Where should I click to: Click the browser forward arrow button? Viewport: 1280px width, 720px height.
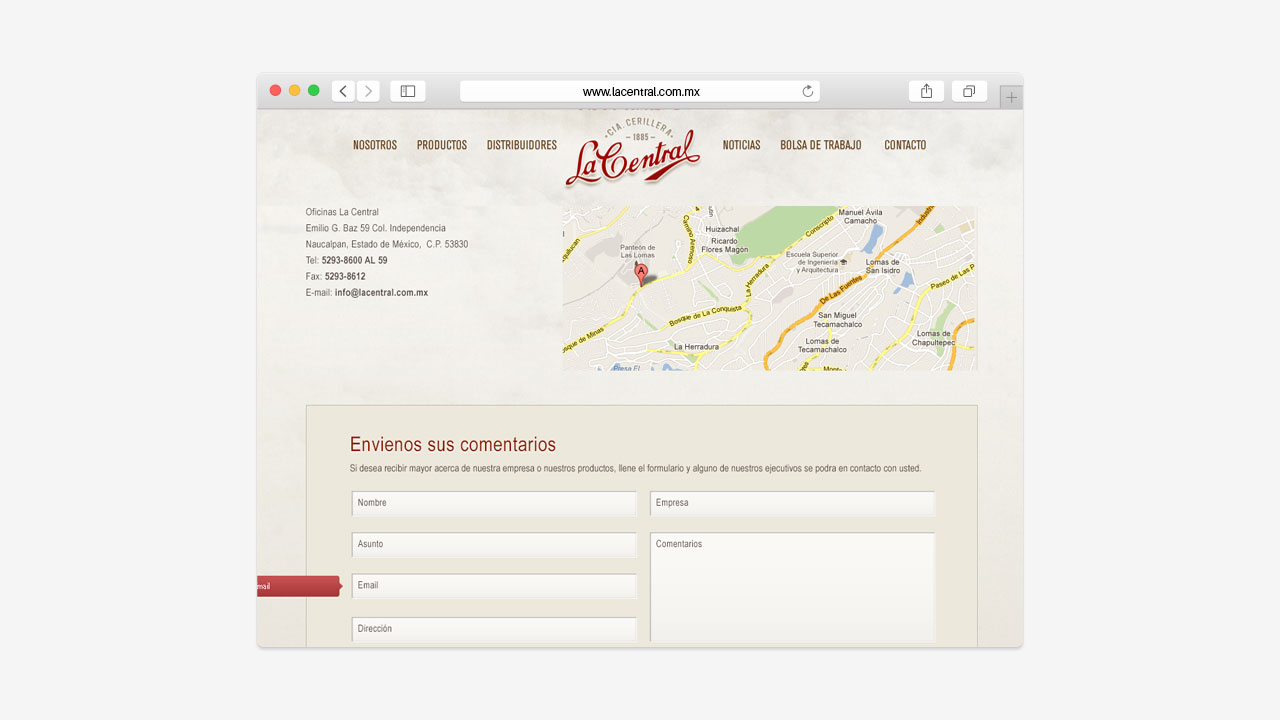tap(368, 91)
